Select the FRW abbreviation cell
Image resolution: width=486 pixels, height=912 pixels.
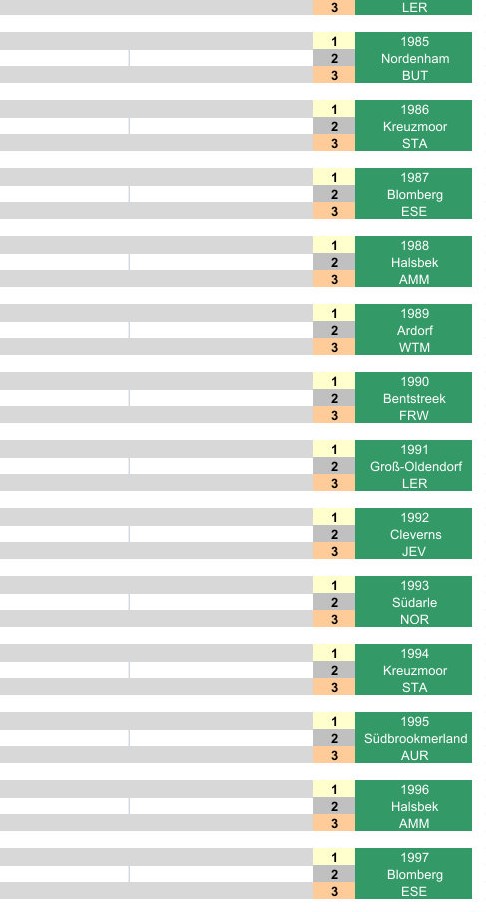pos(413,415)
